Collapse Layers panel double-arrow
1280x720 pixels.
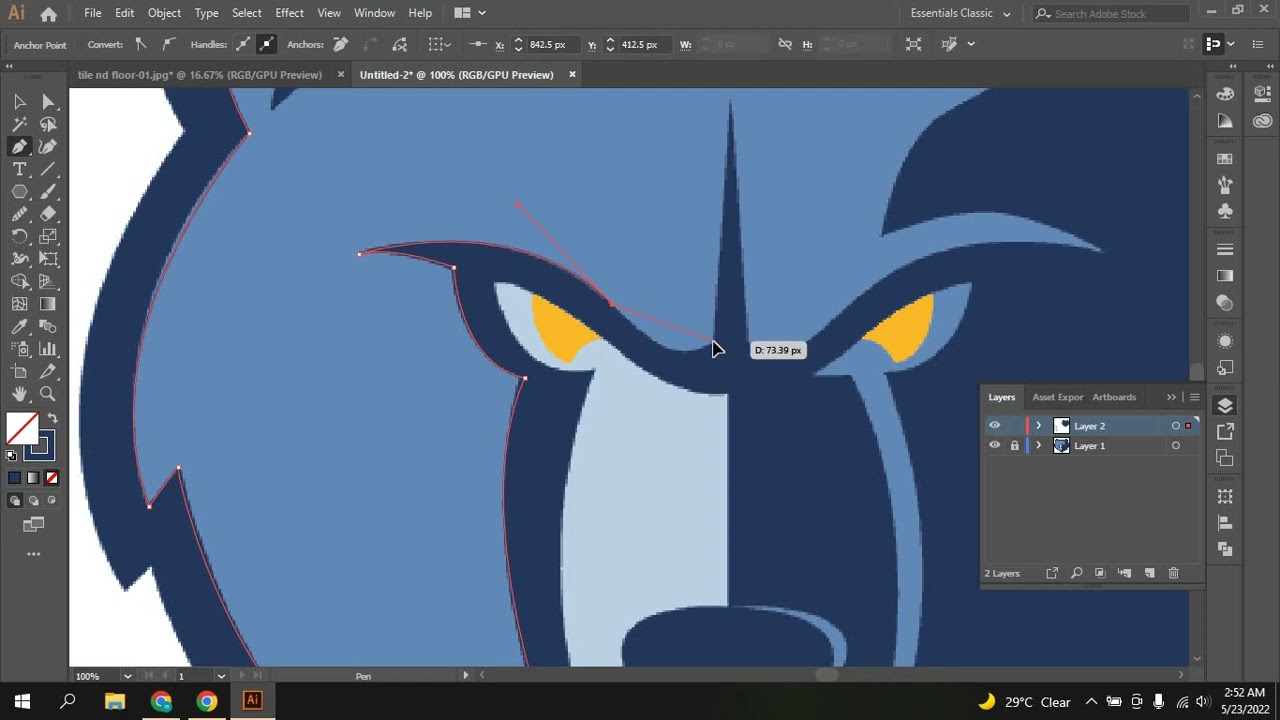coord(1171,397)
